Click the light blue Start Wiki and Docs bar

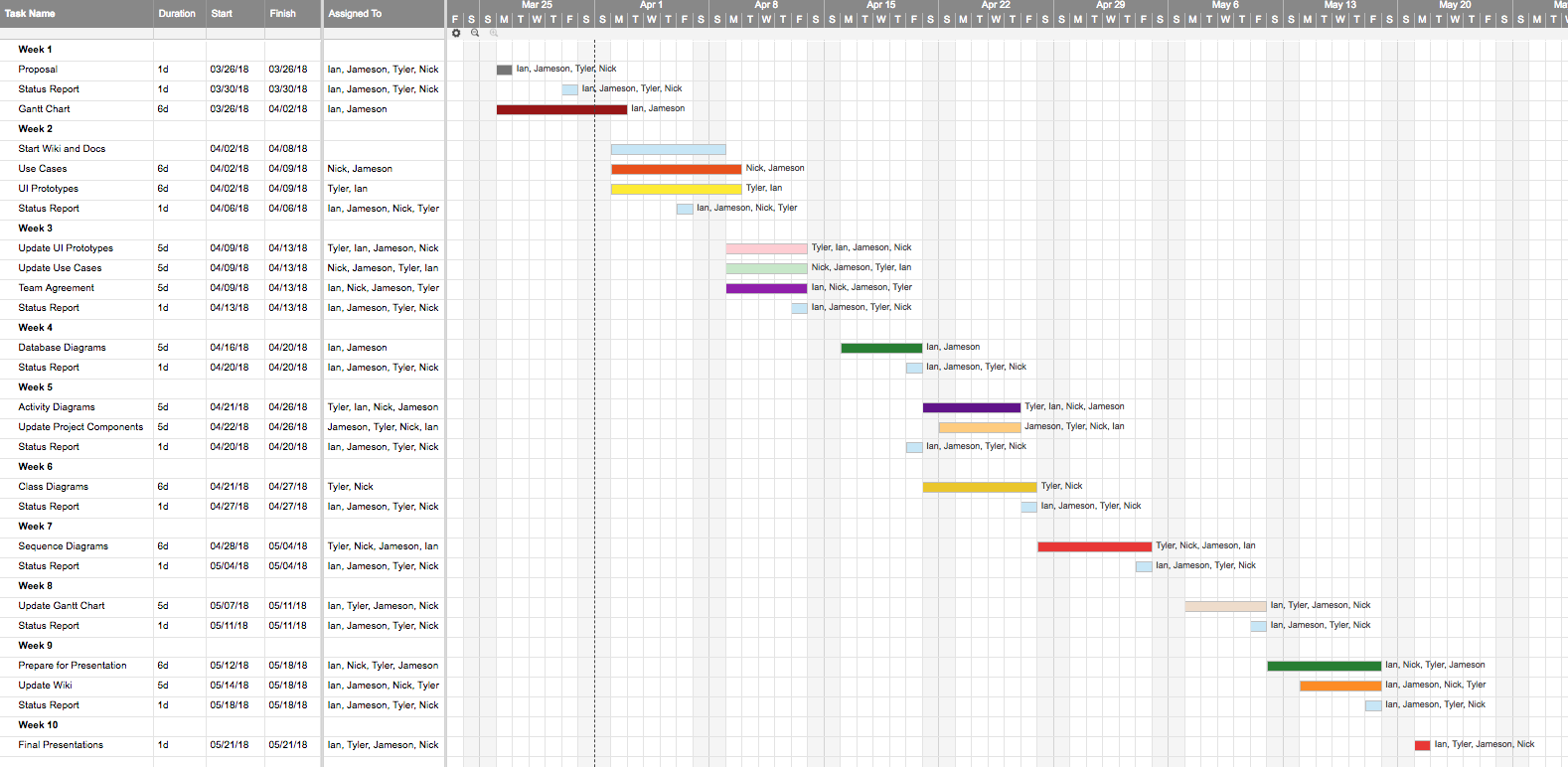tap(669, 149)
